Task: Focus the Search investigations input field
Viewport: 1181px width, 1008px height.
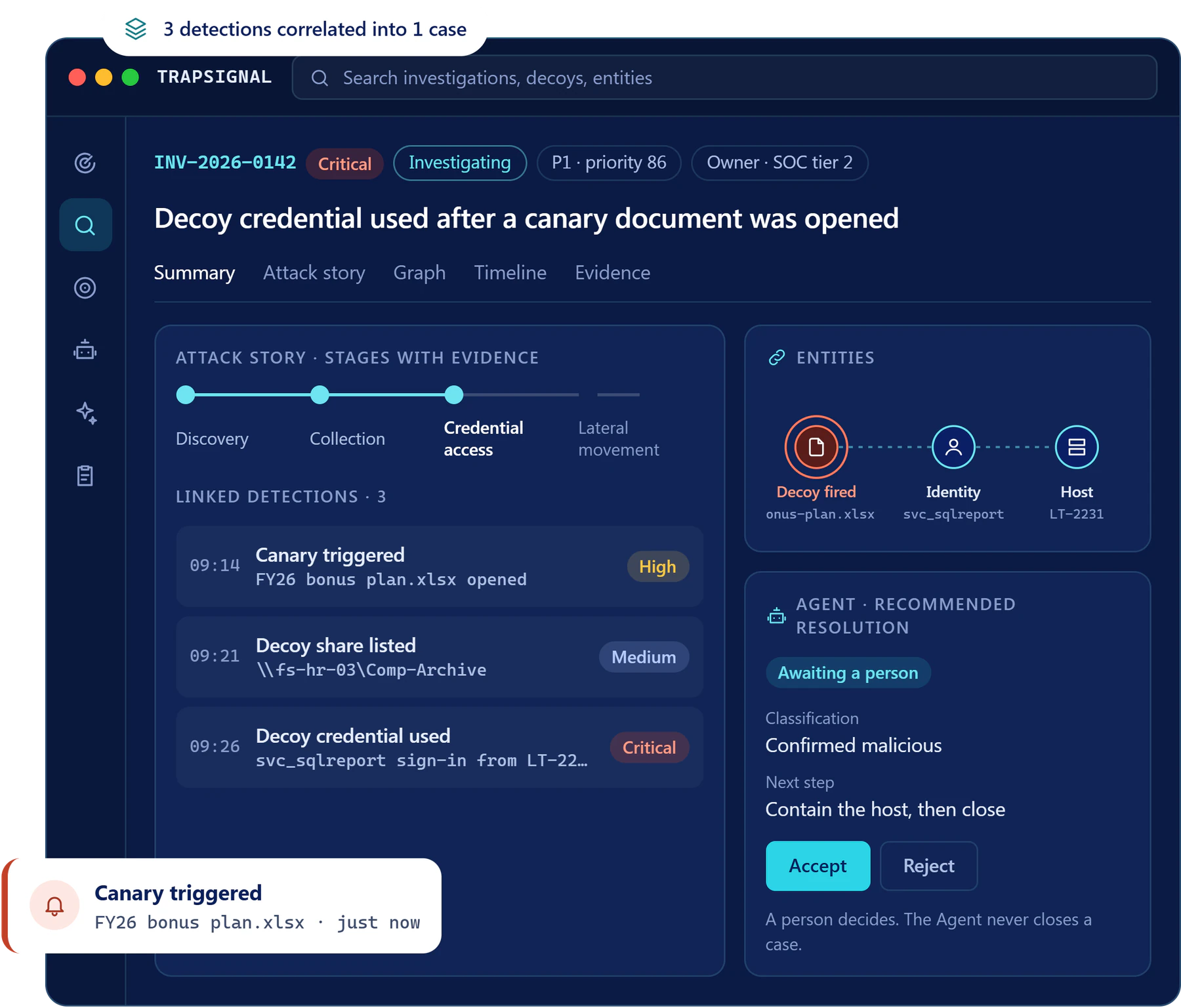Action: [x=724, y=78]
